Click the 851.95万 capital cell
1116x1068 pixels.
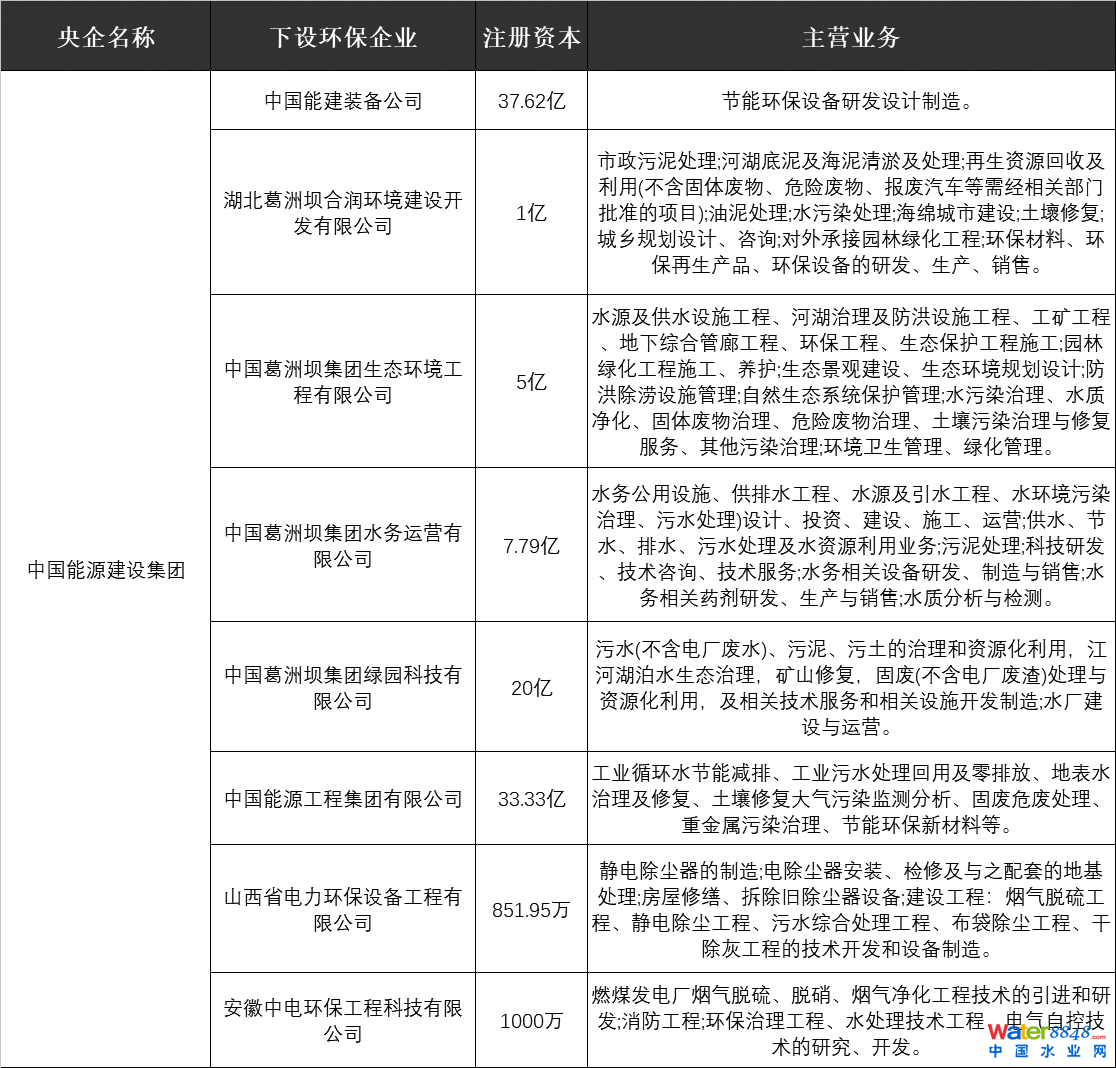click(531, 910)
